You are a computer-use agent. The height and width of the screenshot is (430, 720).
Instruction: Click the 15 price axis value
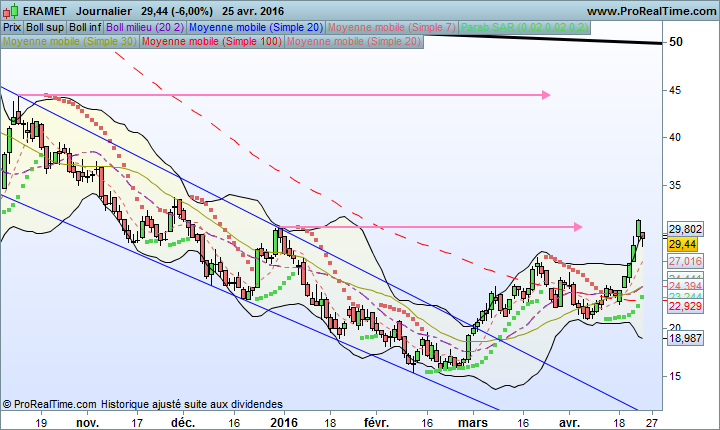tap(675, 376)
